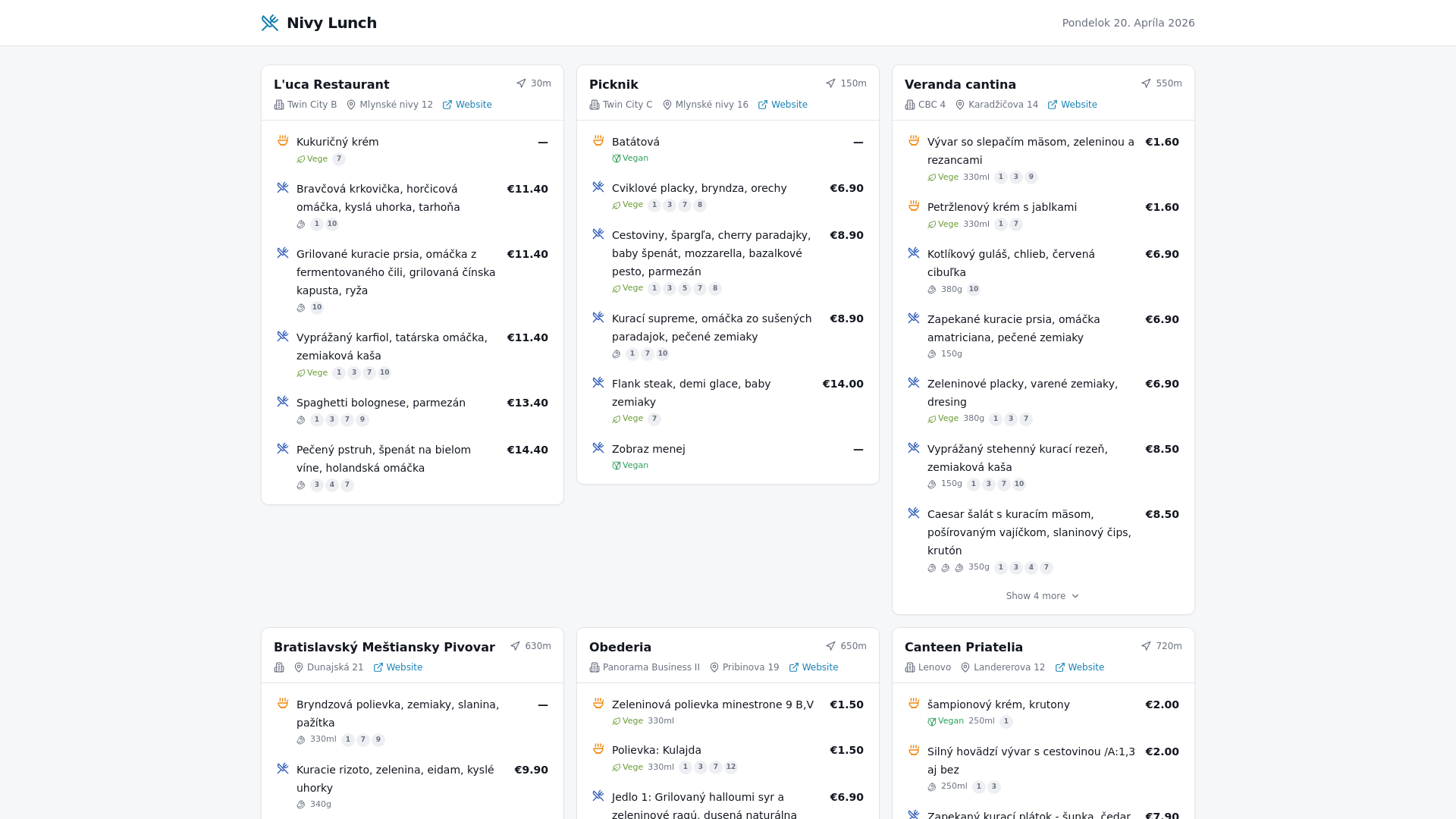Click the distance arrow icon next to 630m
Image resolution: width=1456 pixels, height=819 pixels.
515,646
